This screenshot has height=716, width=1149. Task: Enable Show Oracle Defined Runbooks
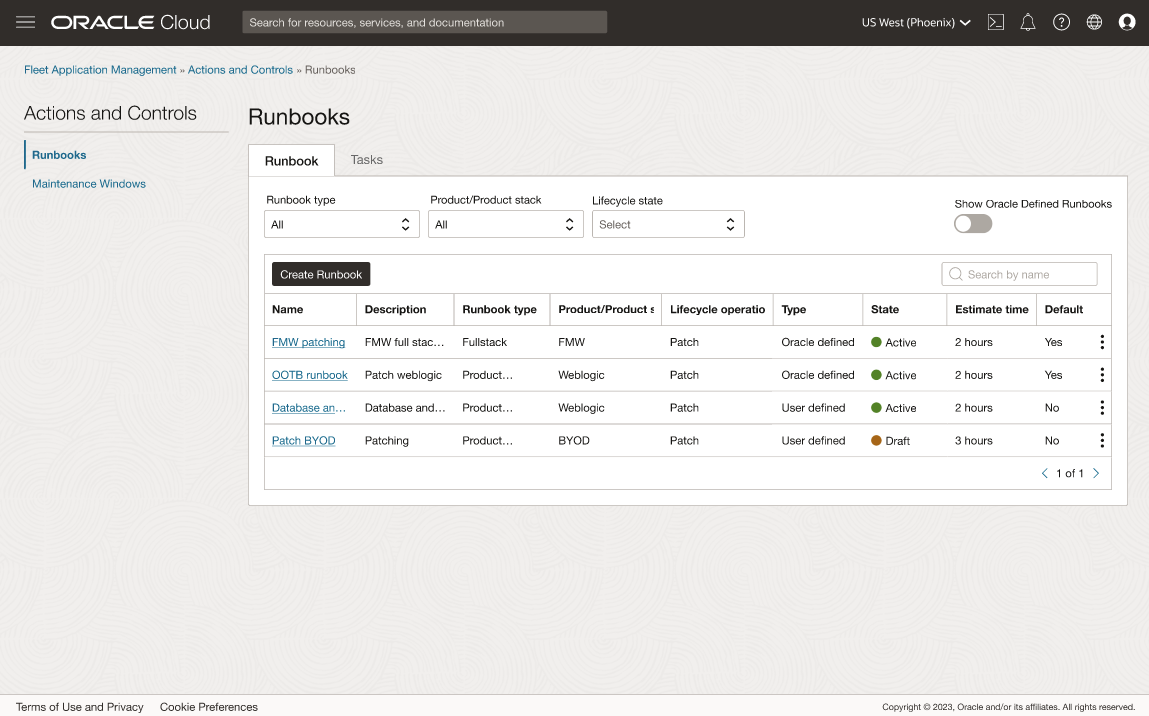point(972,224)
